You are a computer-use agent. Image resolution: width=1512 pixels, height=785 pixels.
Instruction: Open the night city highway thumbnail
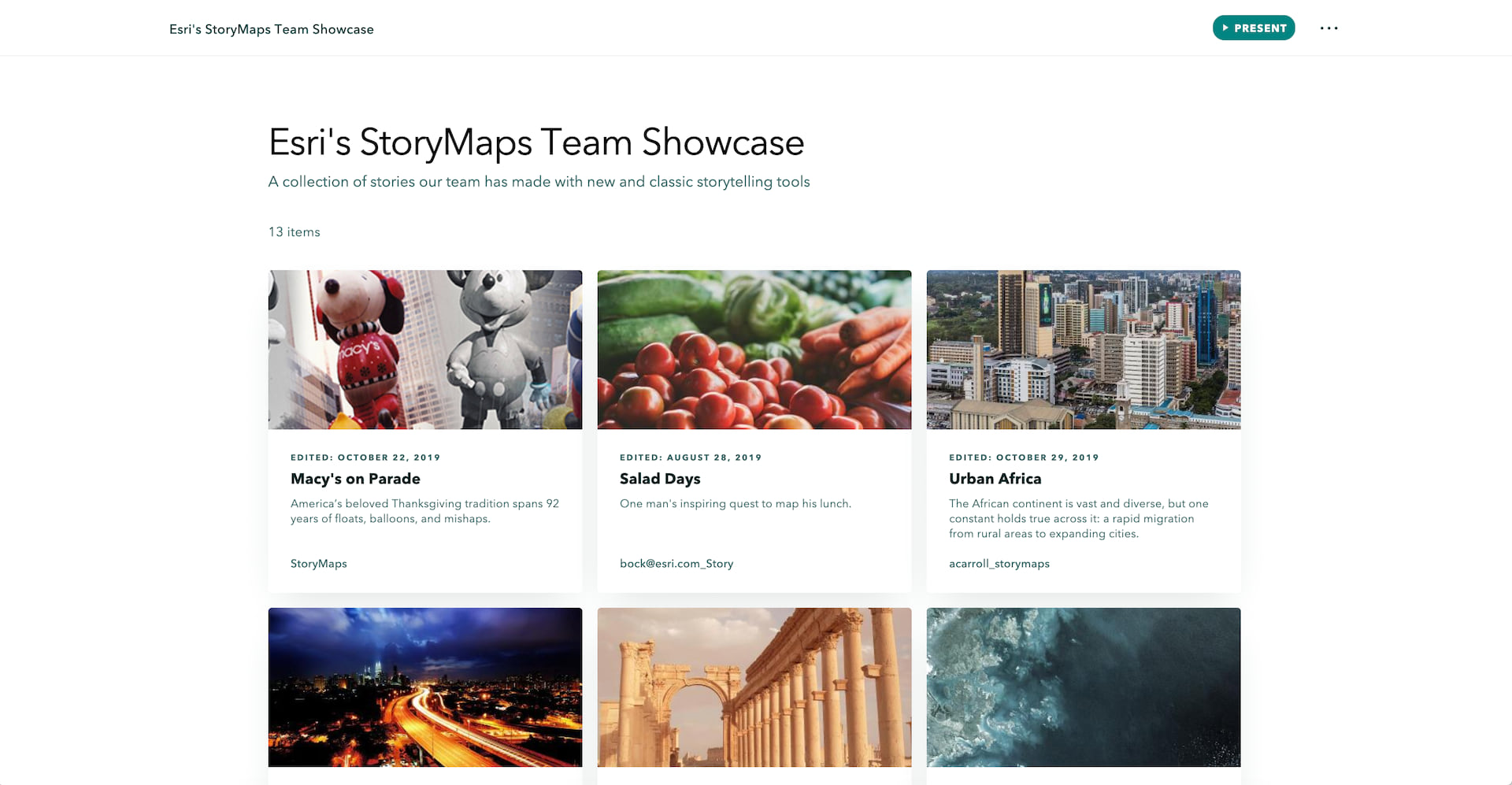[425, 687]
